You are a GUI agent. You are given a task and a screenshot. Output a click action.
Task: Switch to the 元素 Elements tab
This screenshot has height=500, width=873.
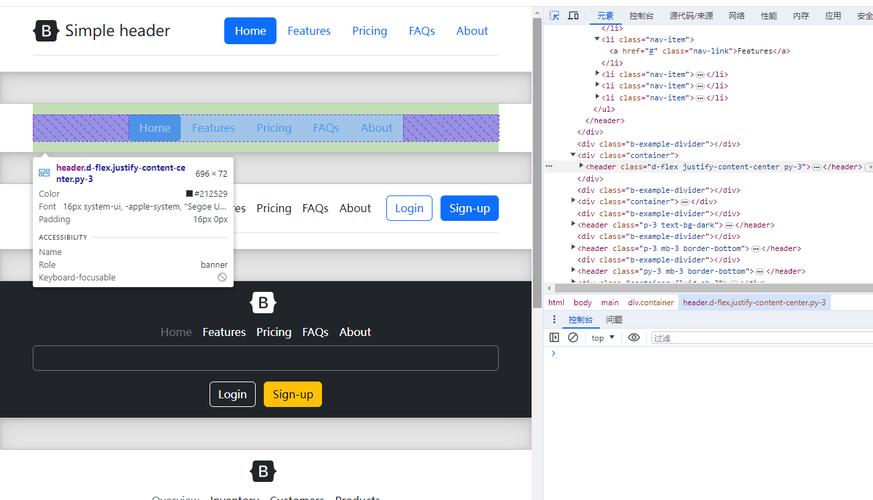[605, 16]
